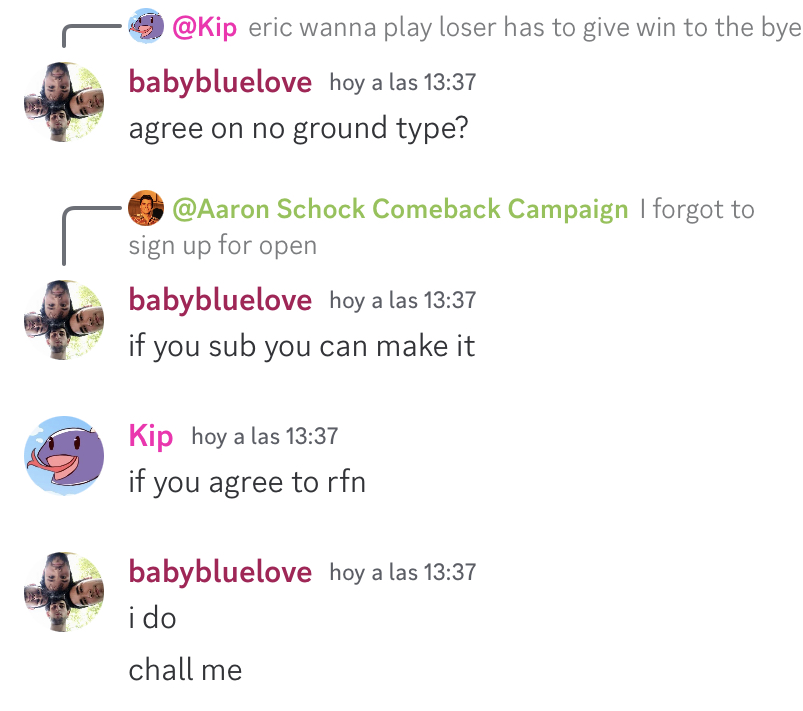
Task: Select the message 'if you sub you can make it'
Action: [x=302, y=346]
